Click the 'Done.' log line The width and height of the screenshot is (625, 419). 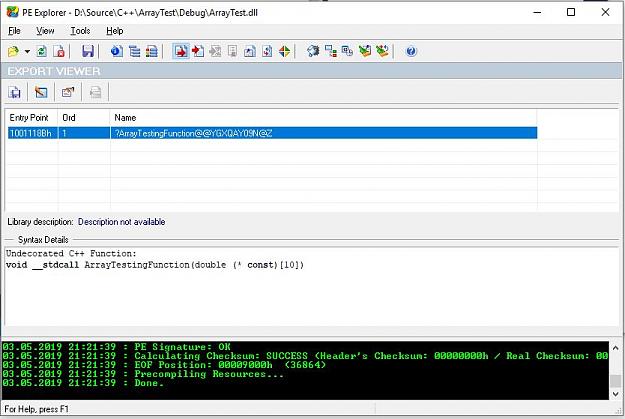click(x=83, y=383)
